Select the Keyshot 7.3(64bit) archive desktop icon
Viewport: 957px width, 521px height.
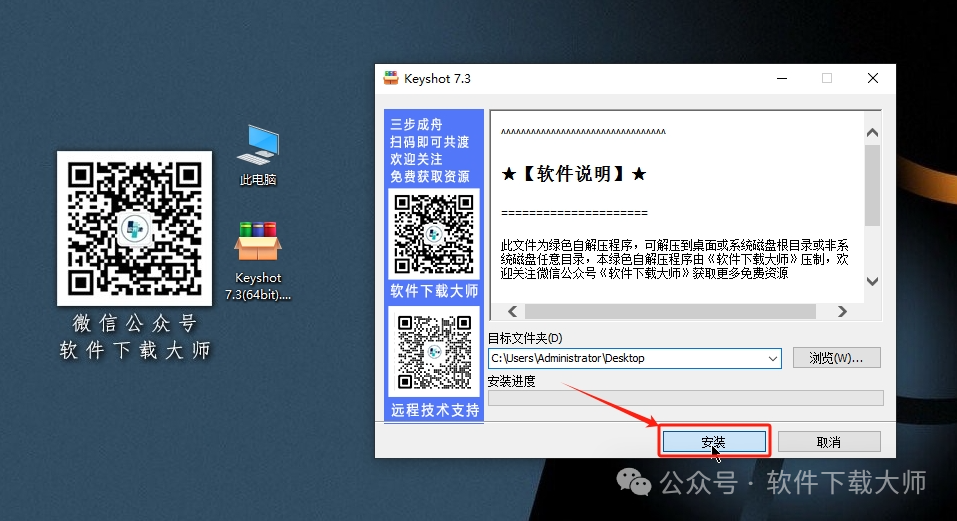(258, 261)
